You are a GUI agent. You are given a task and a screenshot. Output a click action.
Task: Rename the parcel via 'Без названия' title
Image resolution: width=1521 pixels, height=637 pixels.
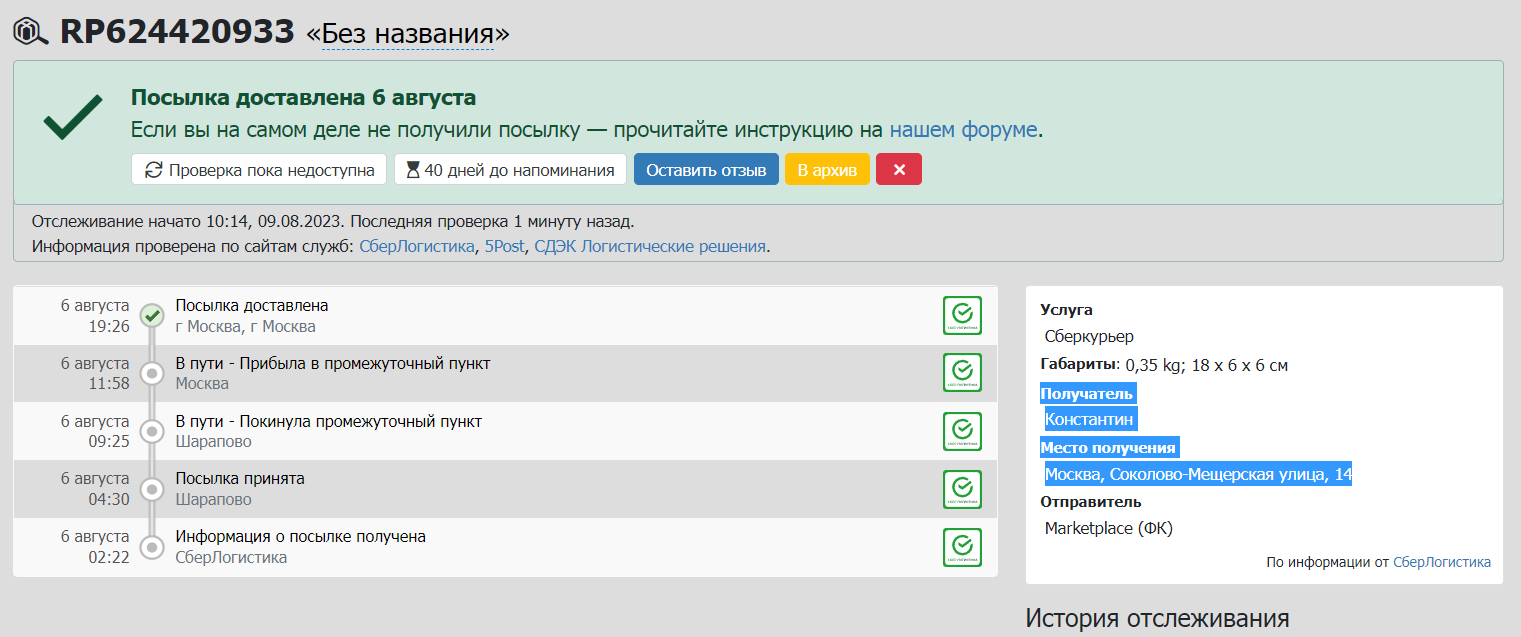[408, 33]
